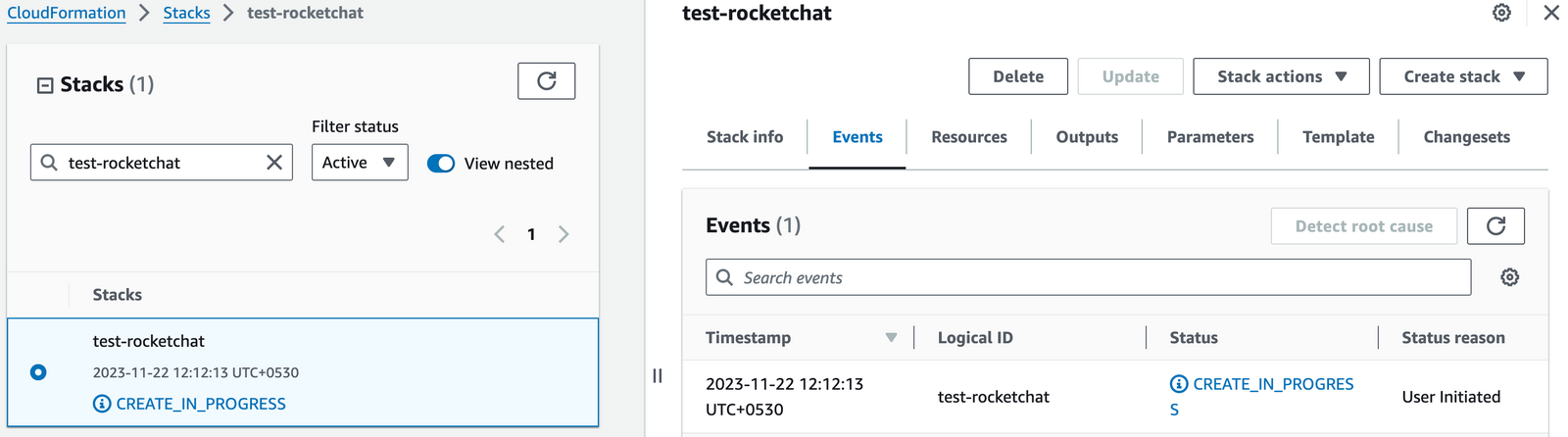Click the info icon on the stack's CREATE_IN_PROGRESS status

click(x=102, y=404)
